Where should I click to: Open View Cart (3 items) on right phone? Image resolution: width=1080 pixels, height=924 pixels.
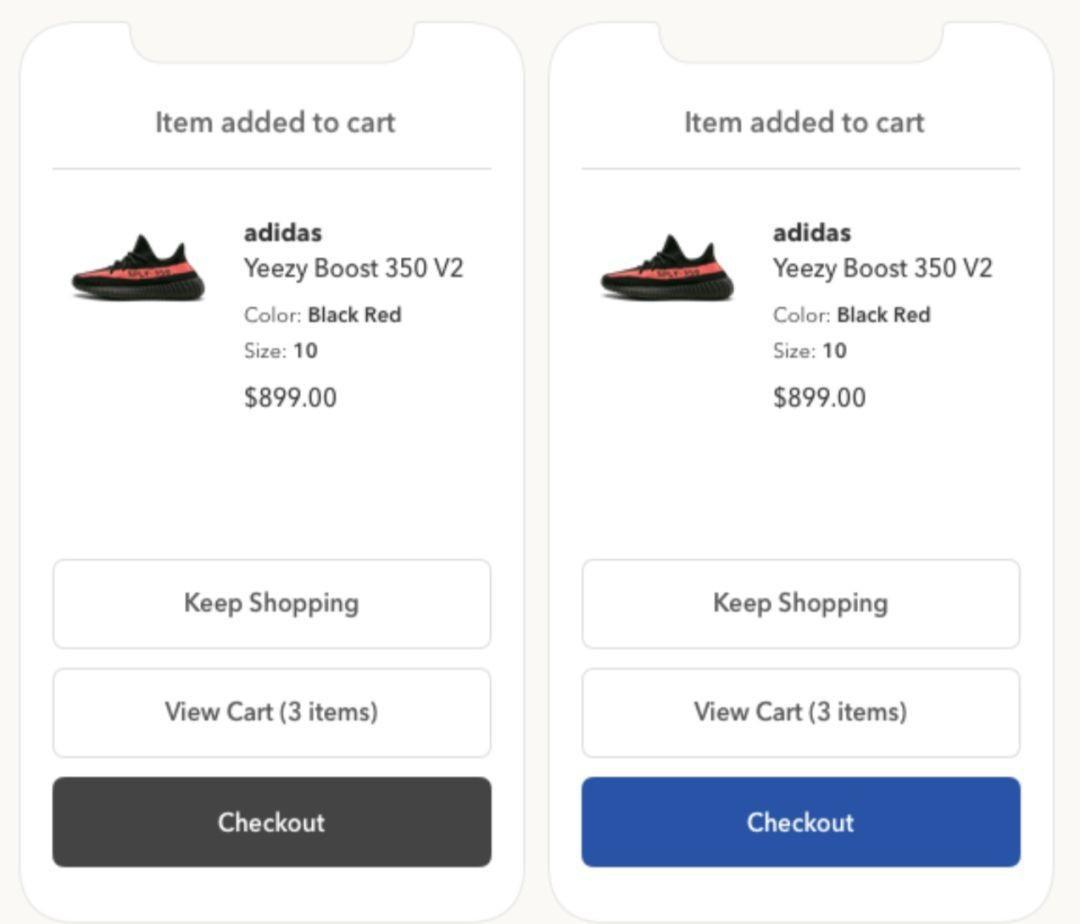[800, 713]
